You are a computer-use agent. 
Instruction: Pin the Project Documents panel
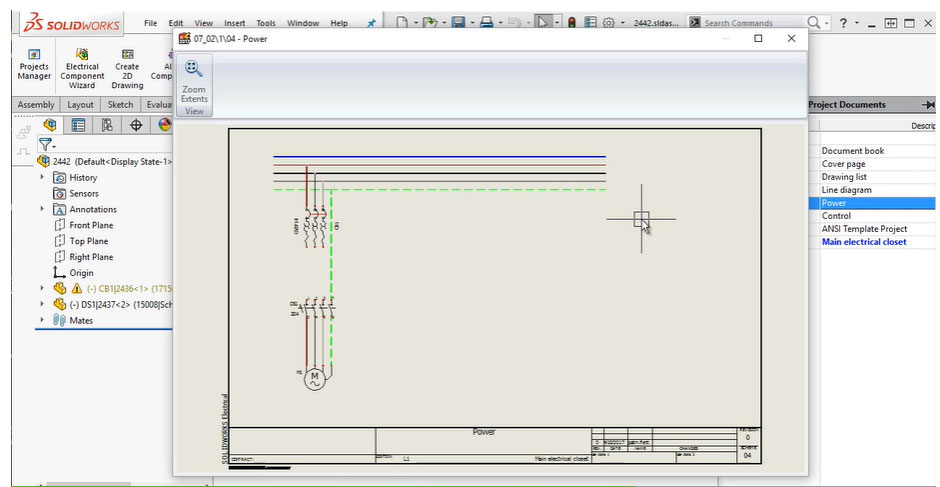927,105
